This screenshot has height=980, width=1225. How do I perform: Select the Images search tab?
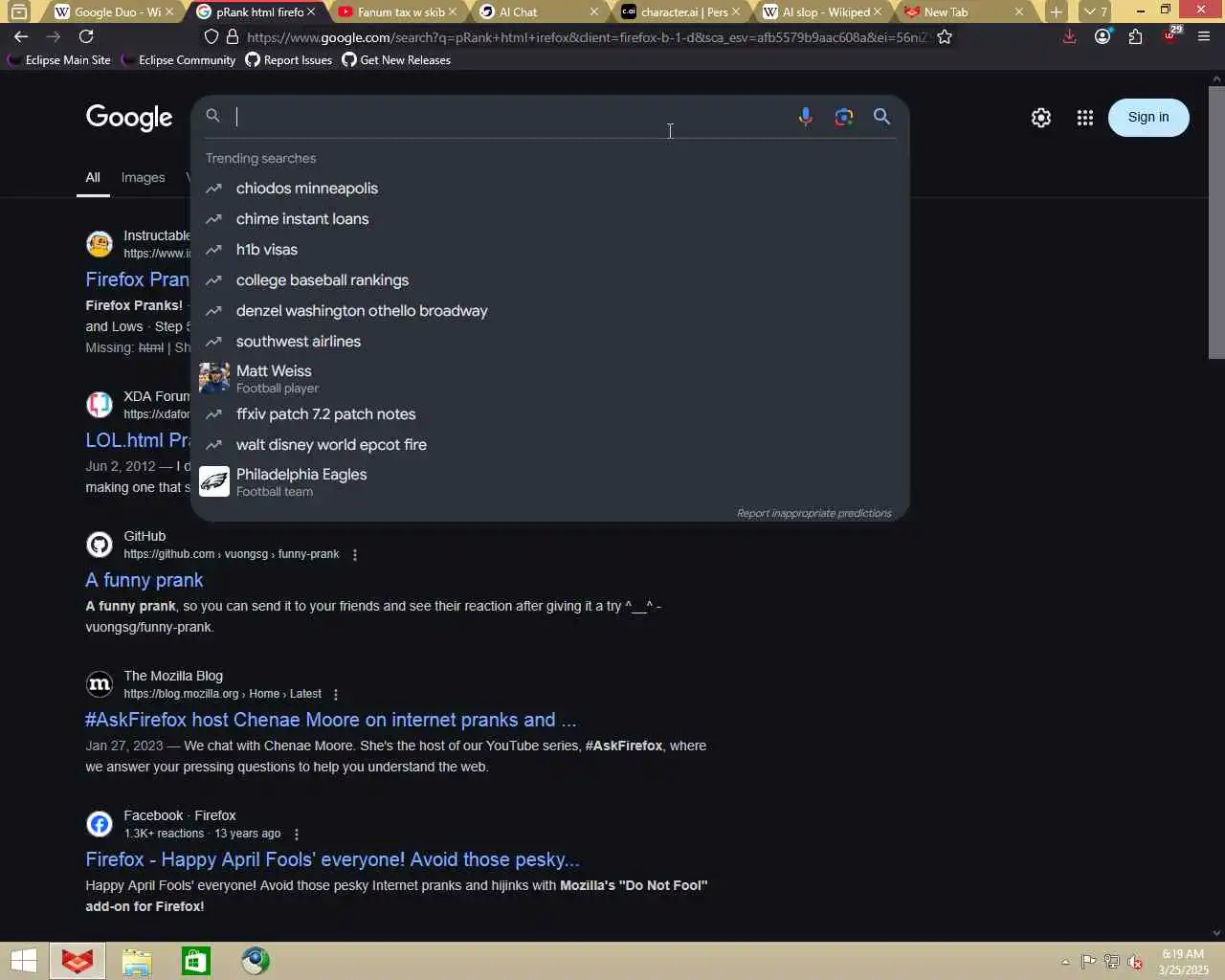(143, 178)
